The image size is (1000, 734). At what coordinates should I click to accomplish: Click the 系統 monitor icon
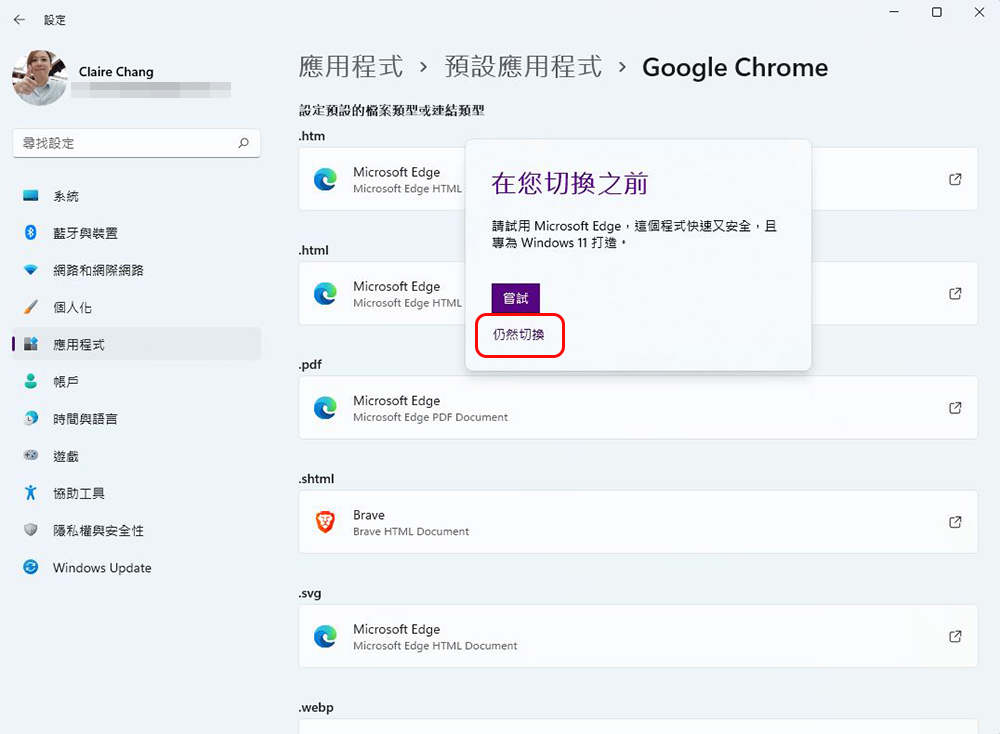point(31,195)
